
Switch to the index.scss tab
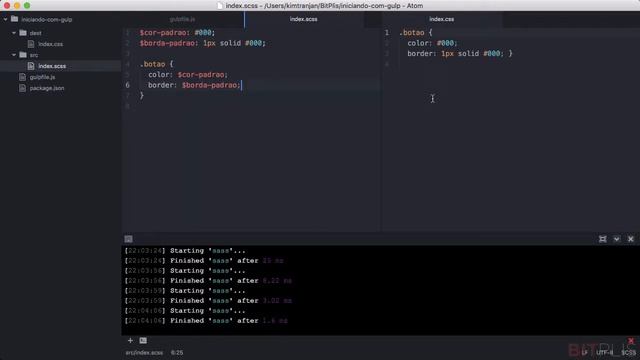(304, 19)
